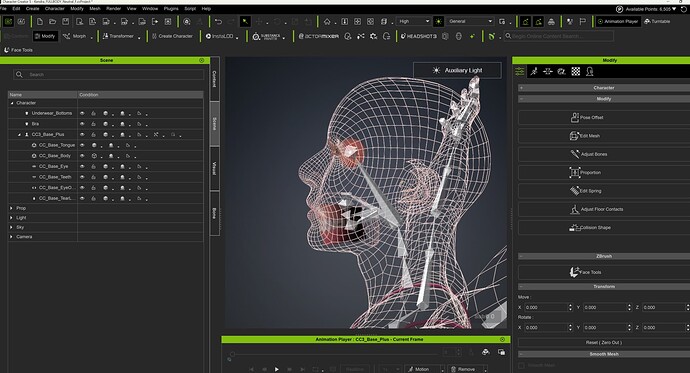Image resolution: width=690 pixels, height=373 pixels.
Task: Open the Mesh menu
Action: click(x=95, y=8)
